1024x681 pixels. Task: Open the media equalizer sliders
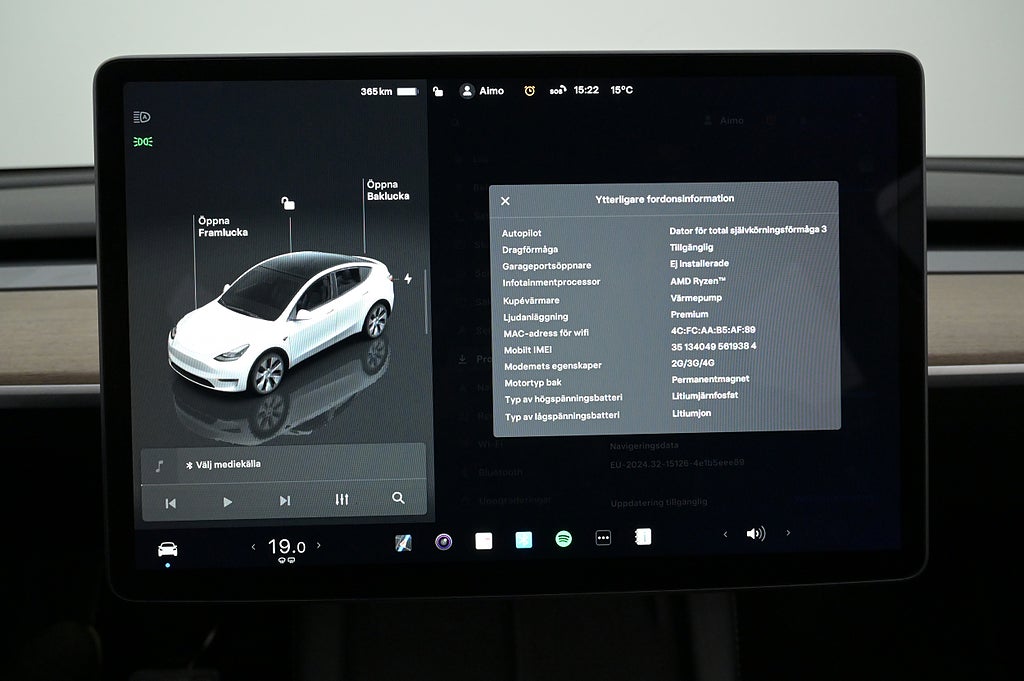[x=342, y=499]
